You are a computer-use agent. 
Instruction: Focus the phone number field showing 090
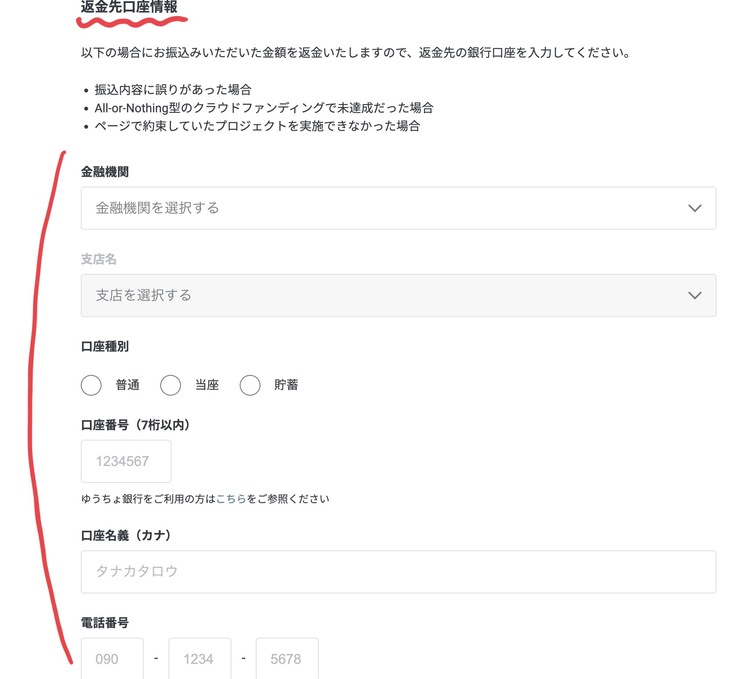112,659
